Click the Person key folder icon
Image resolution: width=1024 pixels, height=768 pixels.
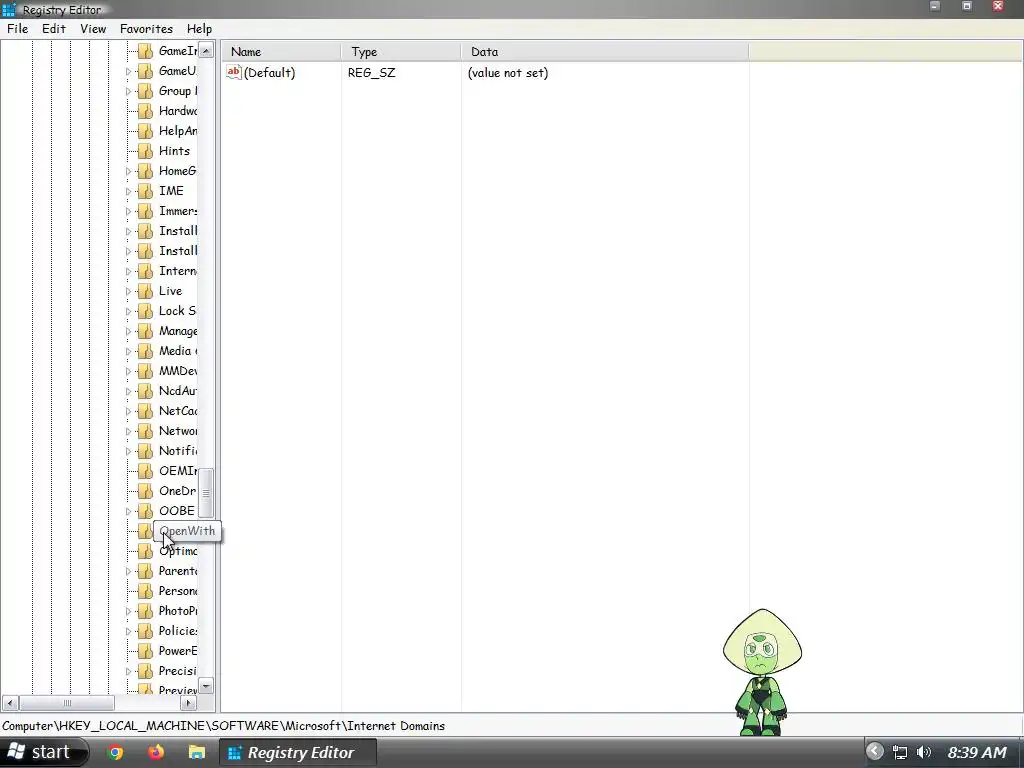[145, 591]
